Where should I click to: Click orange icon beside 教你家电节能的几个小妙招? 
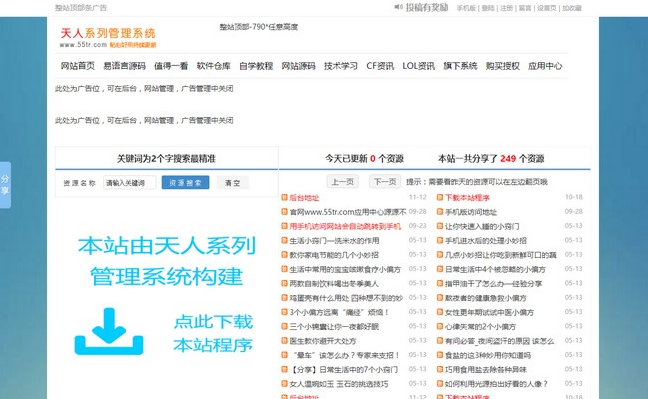[x=284, y=255]
